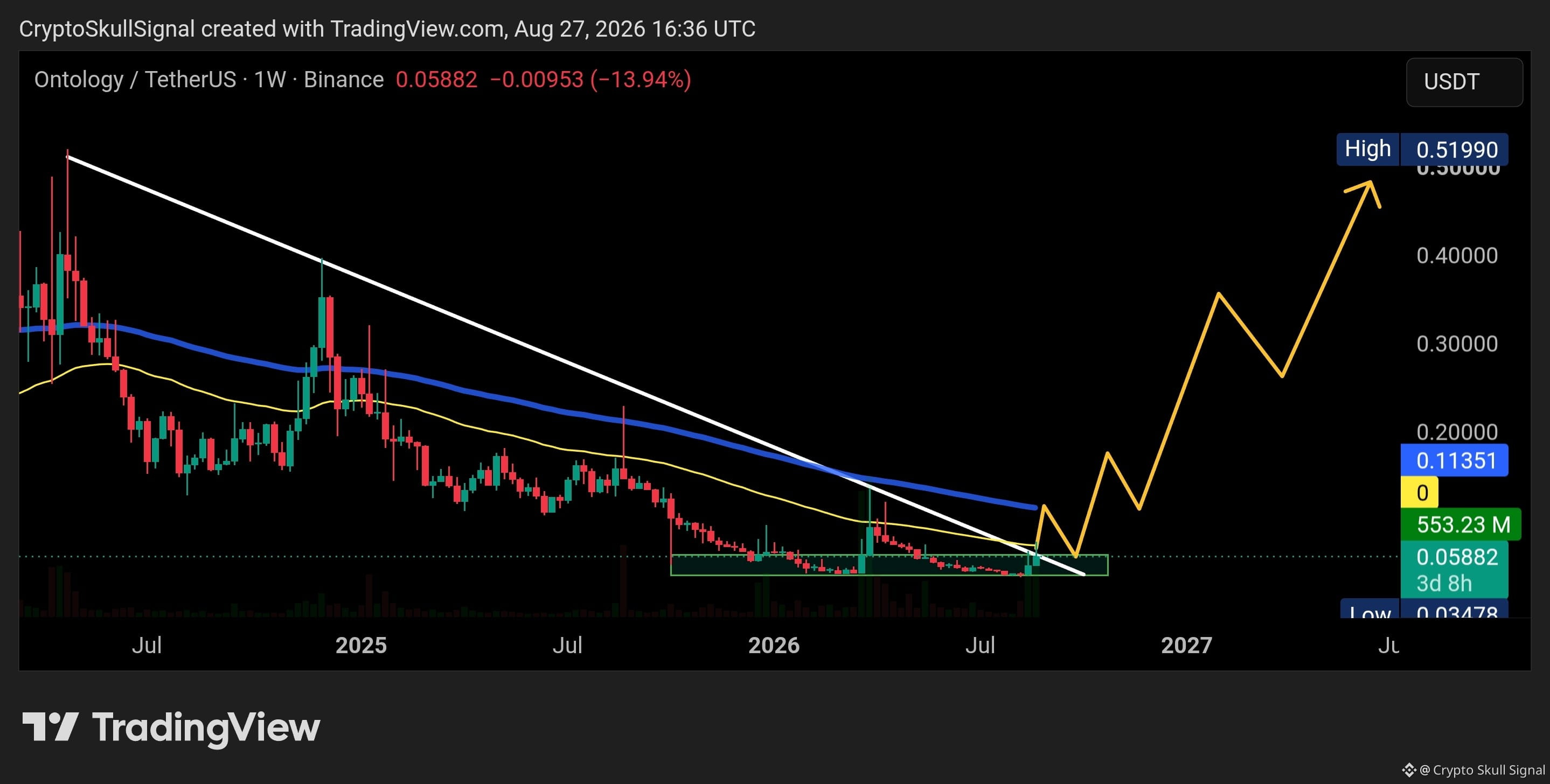Click the 2025 time axis label

pos(361,645)
